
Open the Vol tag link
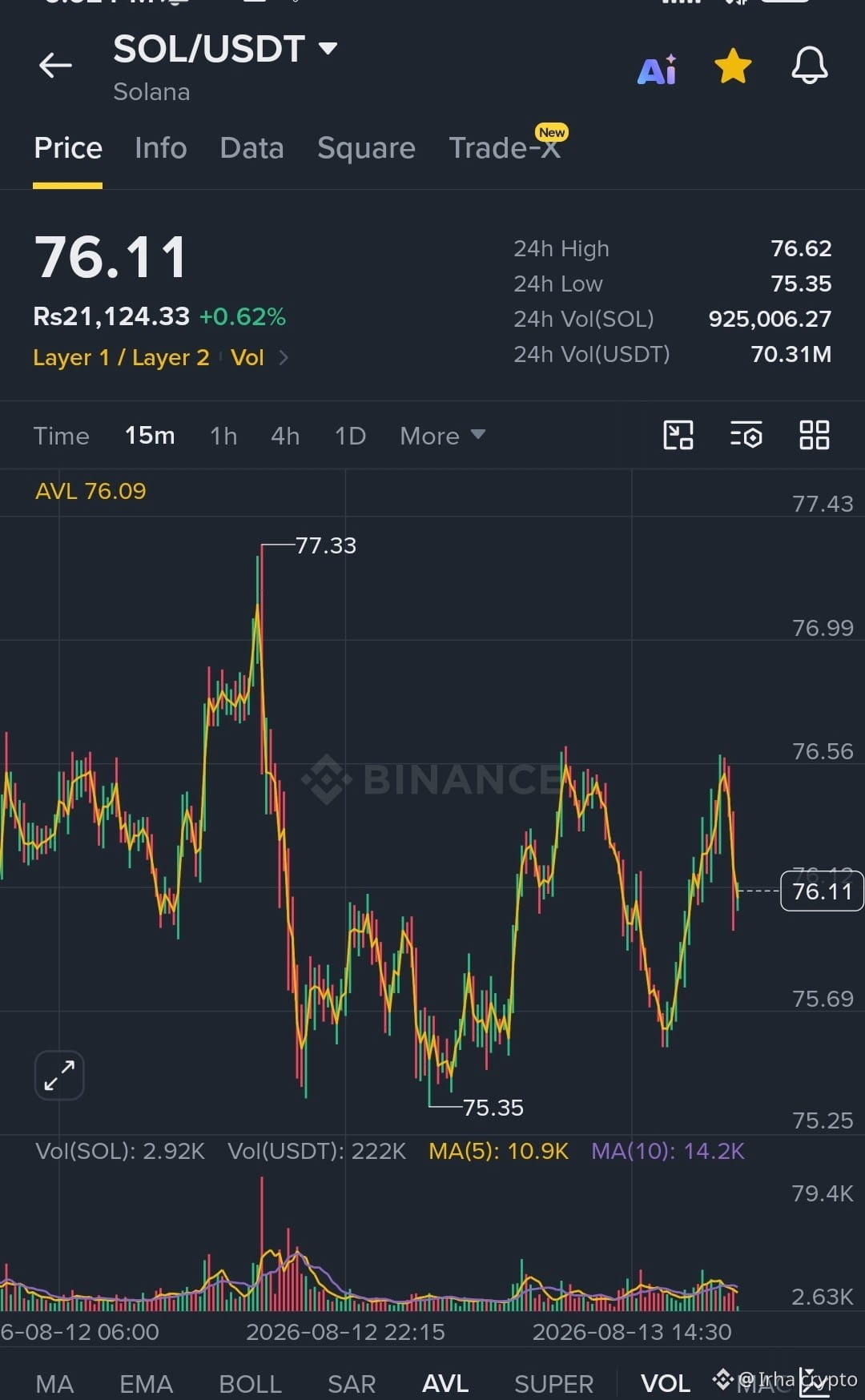(247, 357)
